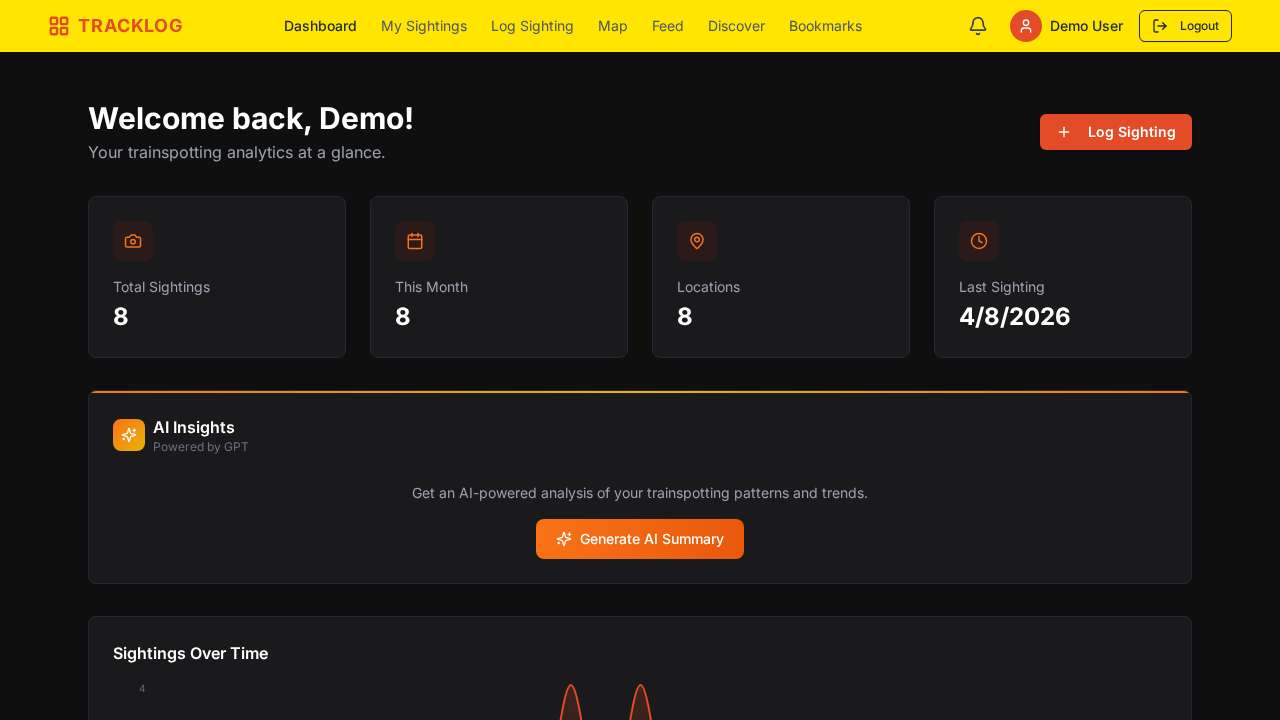Click the AI Insights sparkle icon
The height and width of the screenshot is (720, 1280).
click(x=129, y=435)
